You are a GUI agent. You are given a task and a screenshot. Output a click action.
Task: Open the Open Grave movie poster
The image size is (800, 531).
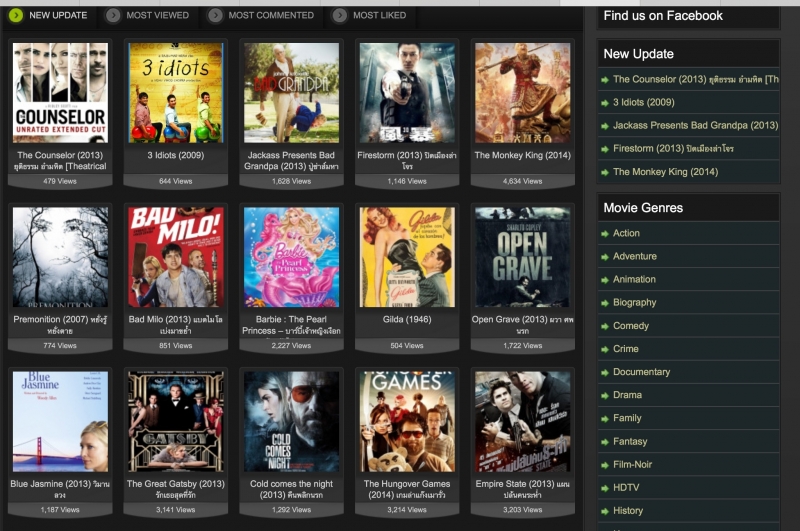coord(522,257)
